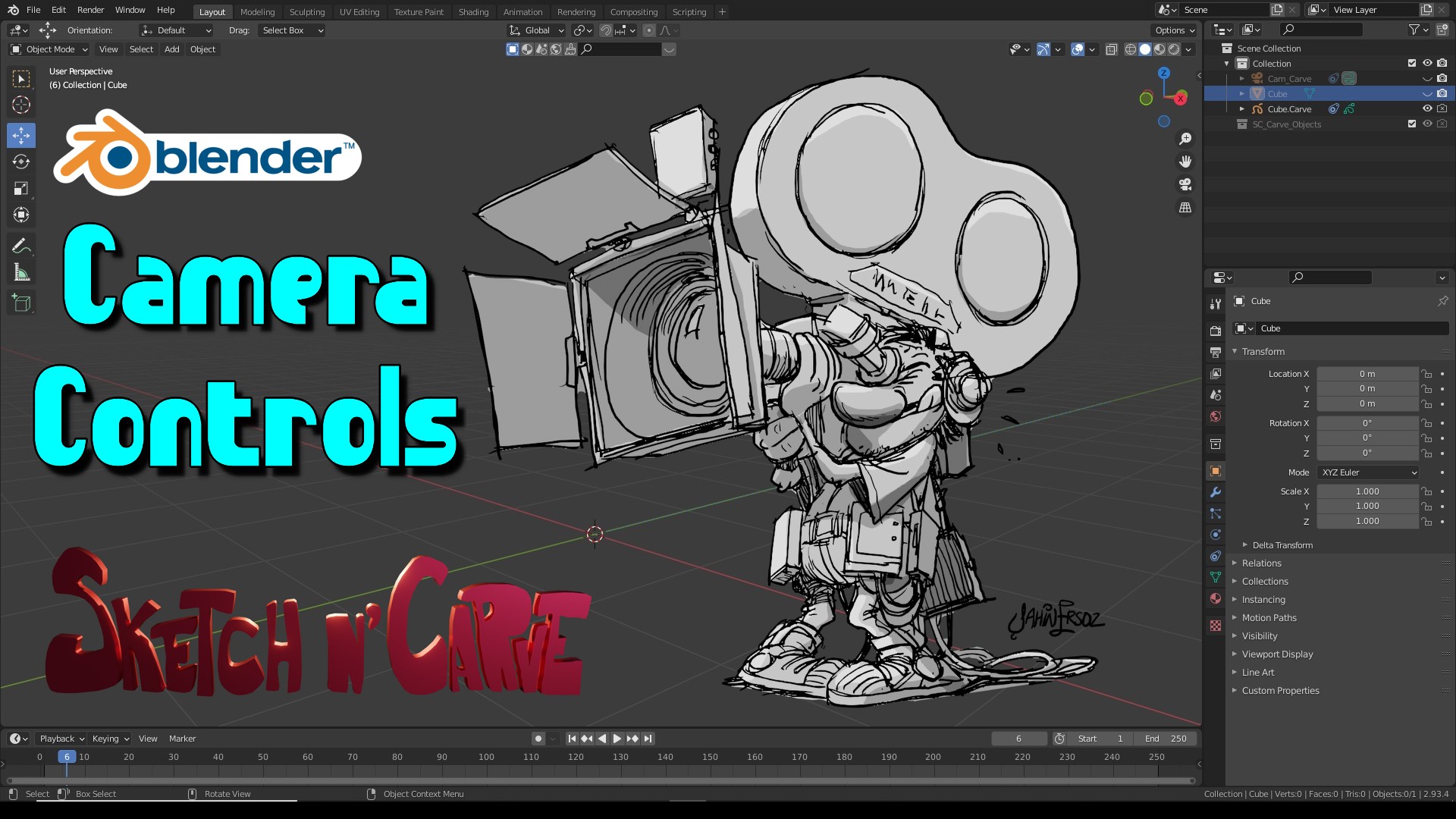Disable the Collection render camera toggle
1456x819 pixels.
[x=1442, y=64]
